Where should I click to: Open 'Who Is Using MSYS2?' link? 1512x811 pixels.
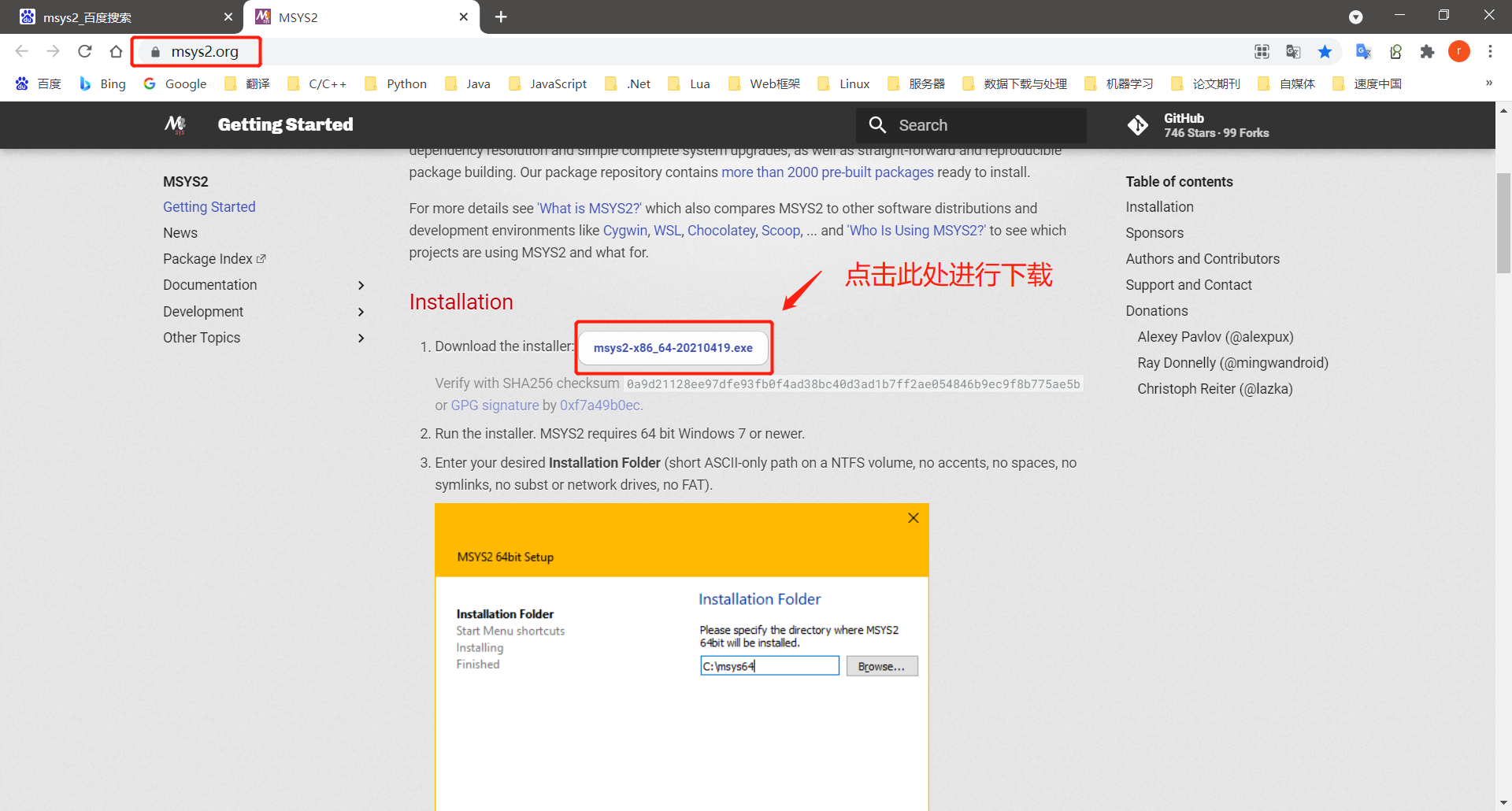917,231
